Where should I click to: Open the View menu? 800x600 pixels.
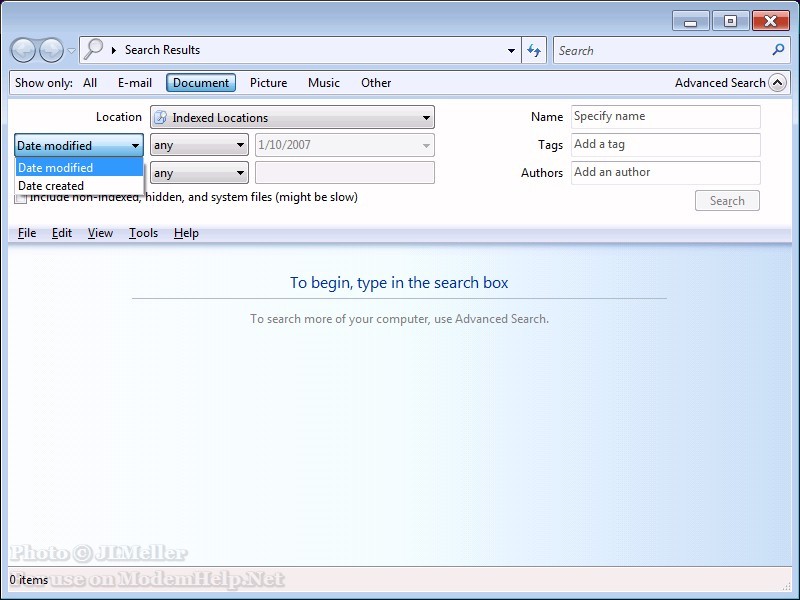point(100,233)
